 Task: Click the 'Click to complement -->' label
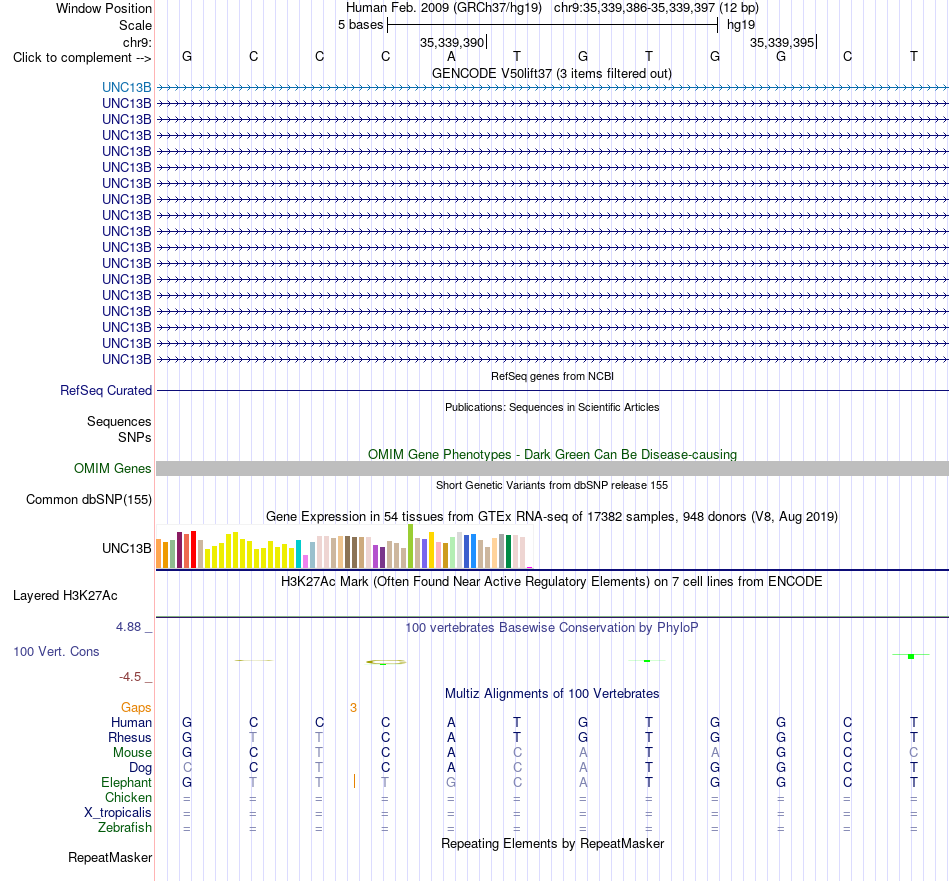(82, 58)
